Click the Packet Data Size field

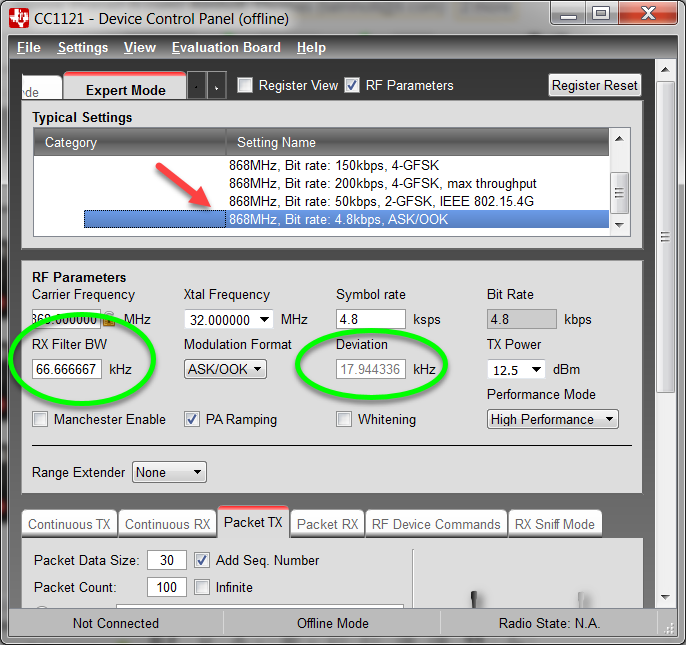point(167,560)
